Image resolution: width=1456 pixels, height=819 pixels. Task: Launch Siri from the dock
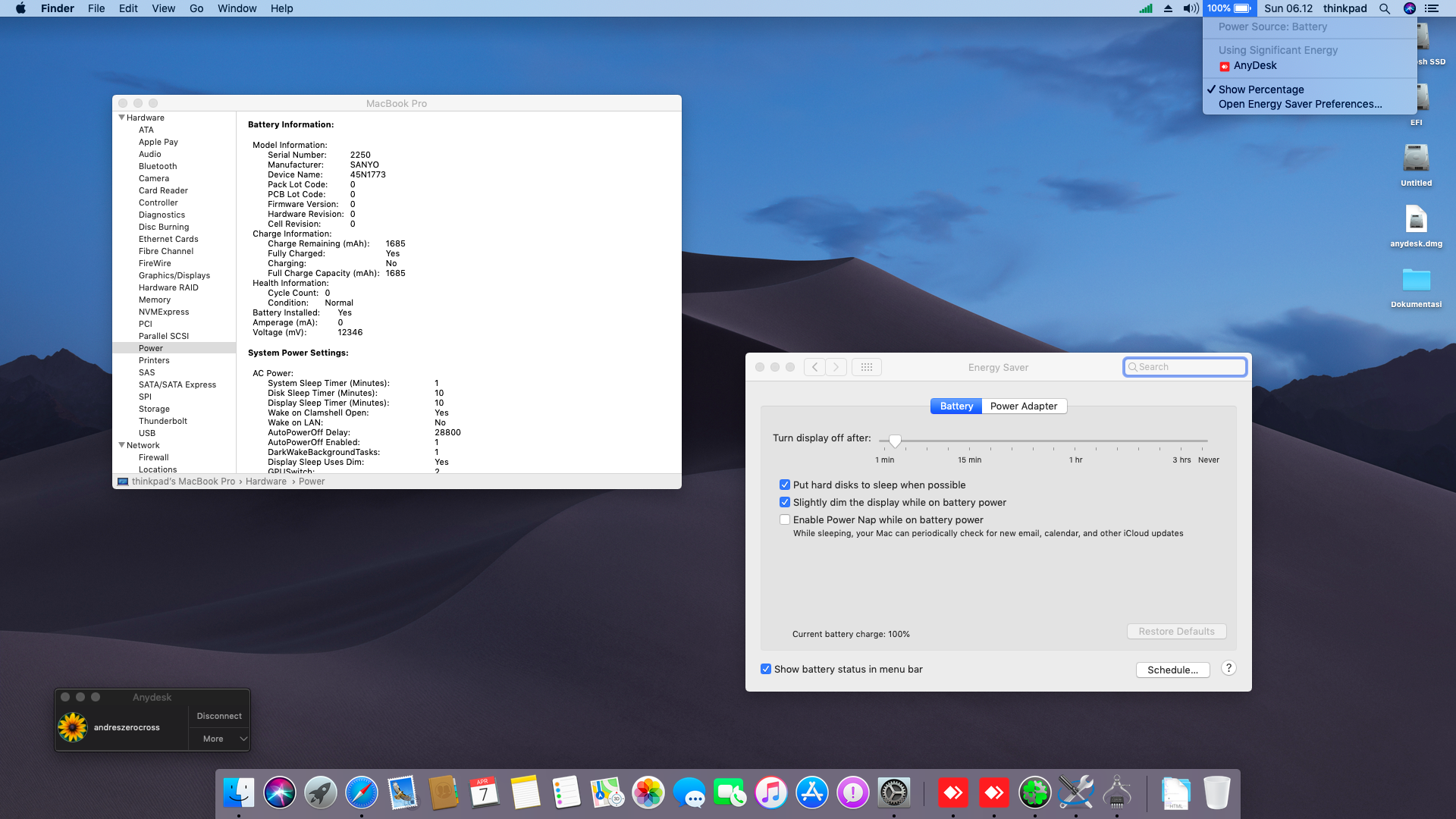click(279, 793)
